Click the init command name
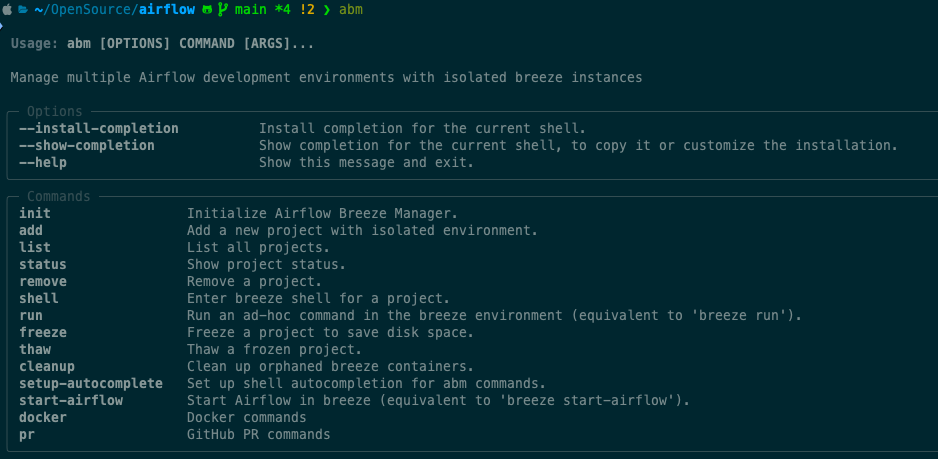 point(34,213)
